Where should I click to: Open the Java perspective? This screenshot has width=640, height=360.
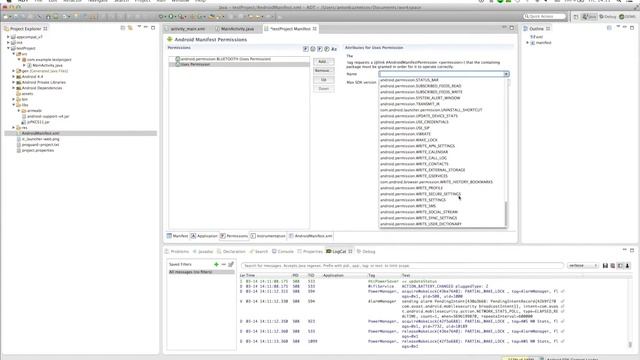tap(589, 16)
